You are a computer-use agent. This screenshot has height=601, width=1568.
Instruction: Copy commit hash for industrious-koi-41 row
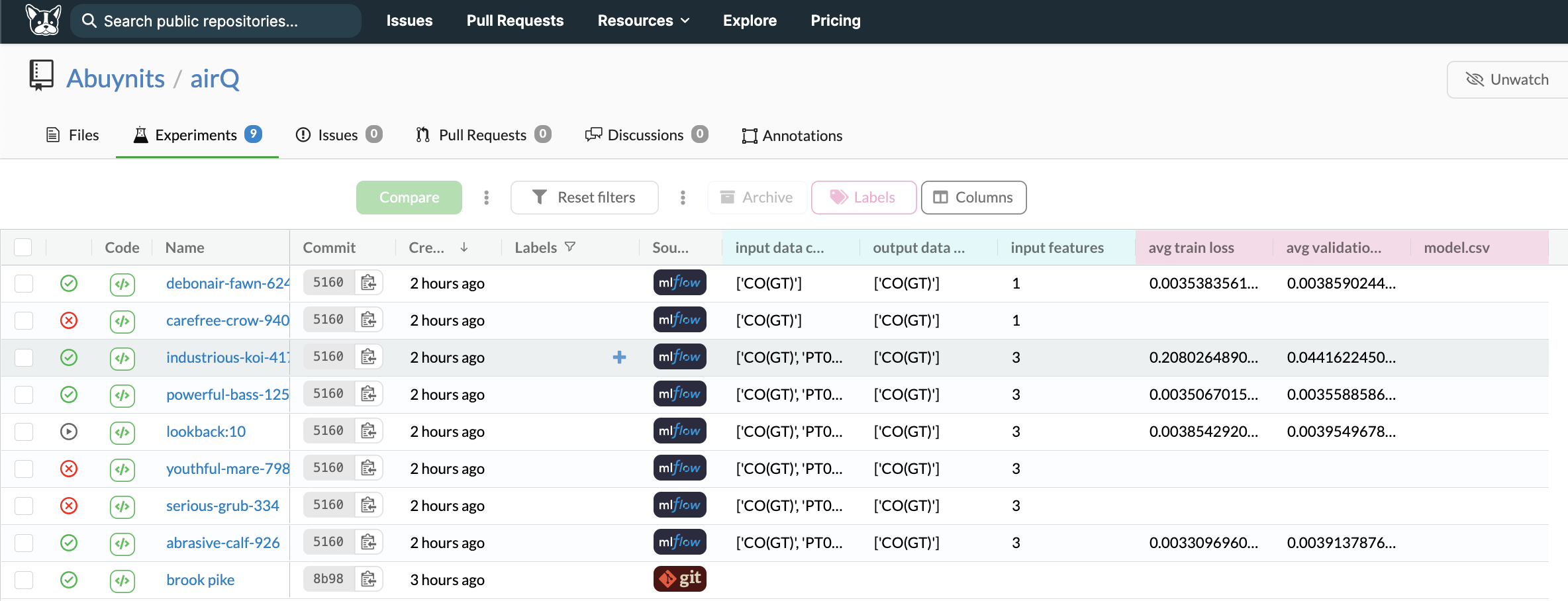pos(369,357)
